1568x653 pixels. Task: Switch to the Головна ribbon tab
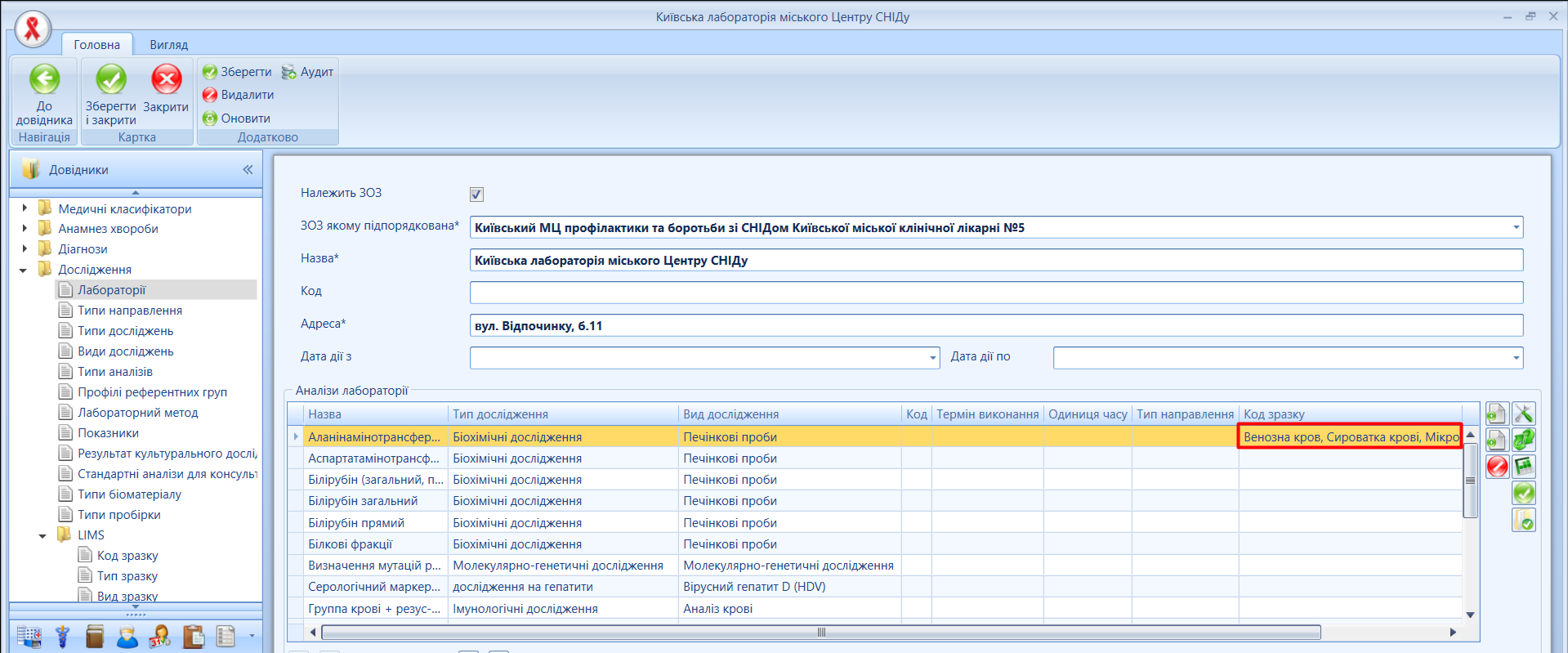pyautogui.click(x=96, y=44)
